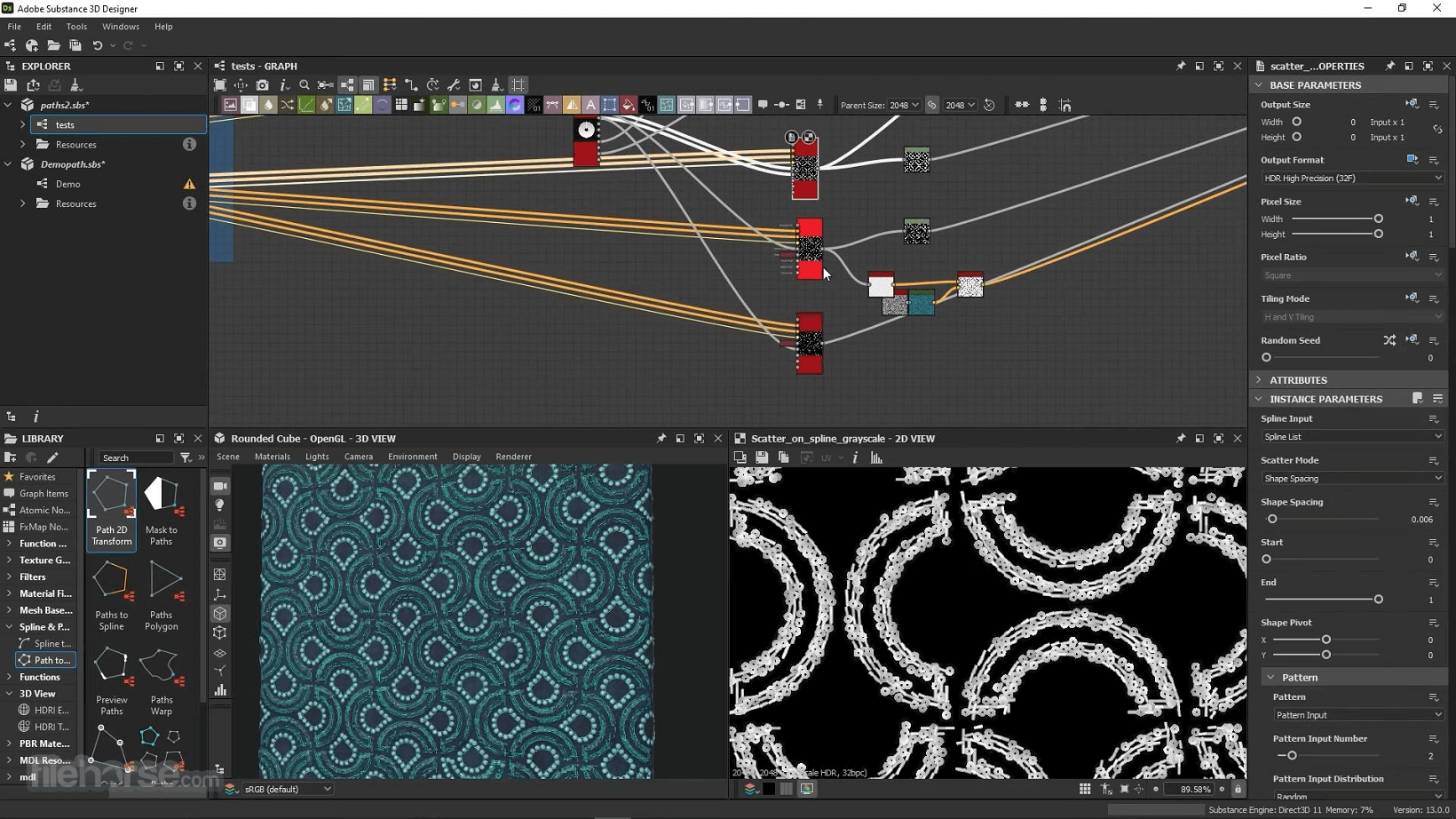Open the Windows menu
This screenshot has height=819, width=1456.
pos(121,27)
